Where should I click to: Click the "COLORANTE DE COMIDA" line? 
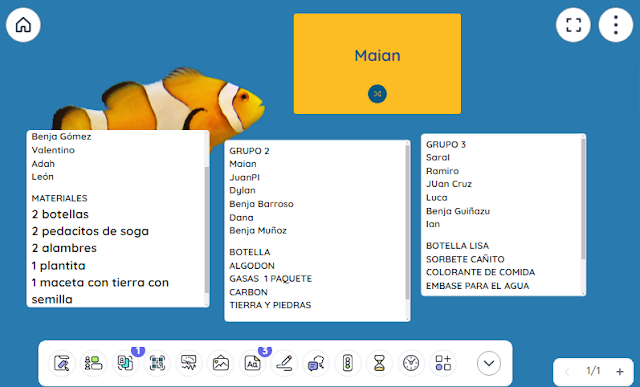click(481, 272)
